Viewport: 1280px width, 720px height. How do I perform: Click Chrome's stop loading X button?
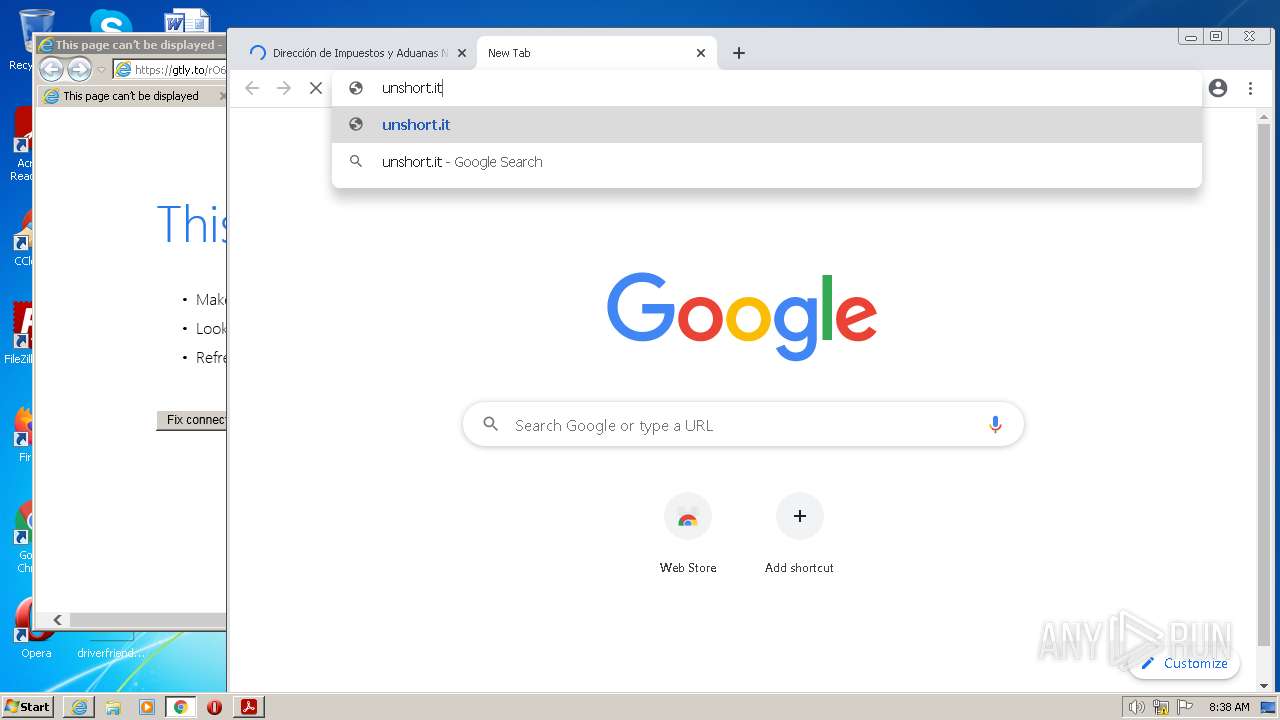click(316, 88)
